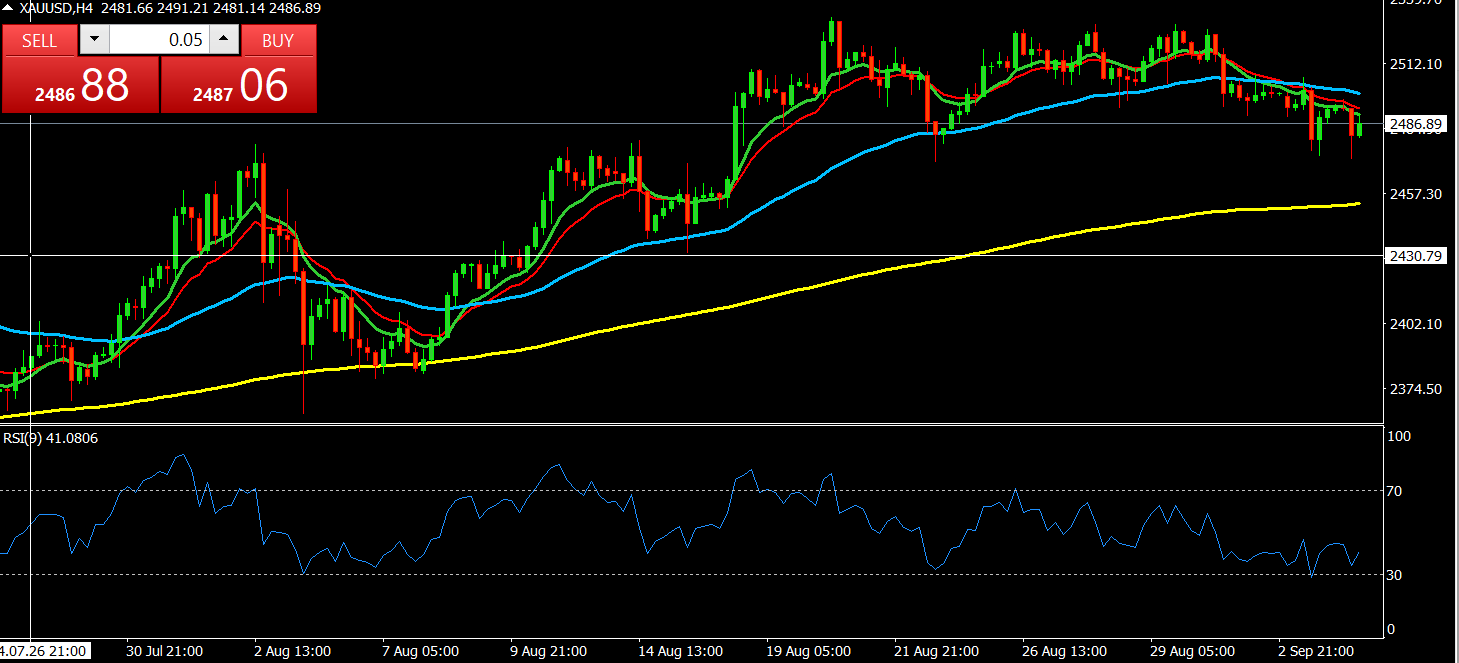Collapse the one-click trading panel triangle
Image resolution: width=1459 pixels, height=663 pixels.
coord(8,6)
